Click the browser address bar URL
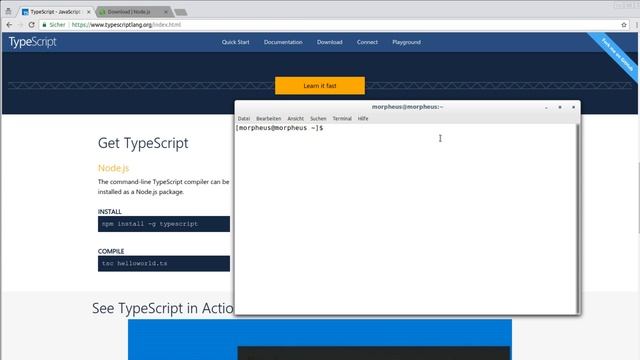This screenshot has width=640, height=360. tap(126, 25)
